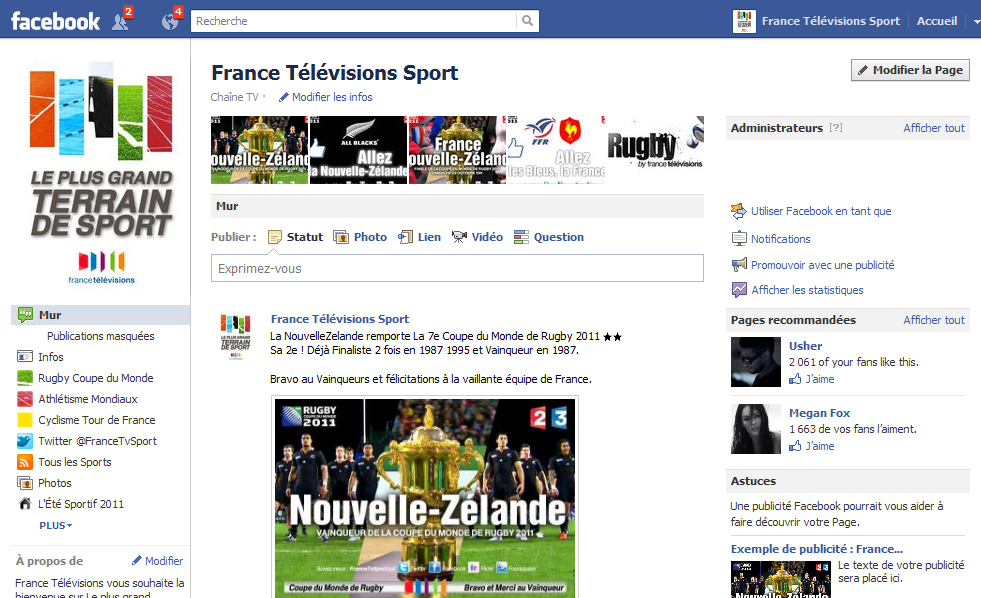Image resolution: width=981 pixels, height=598 pixels.
Task: Click Afficher les statistiques chart icon
Action: pyautogui.click(x=739, y=290)
